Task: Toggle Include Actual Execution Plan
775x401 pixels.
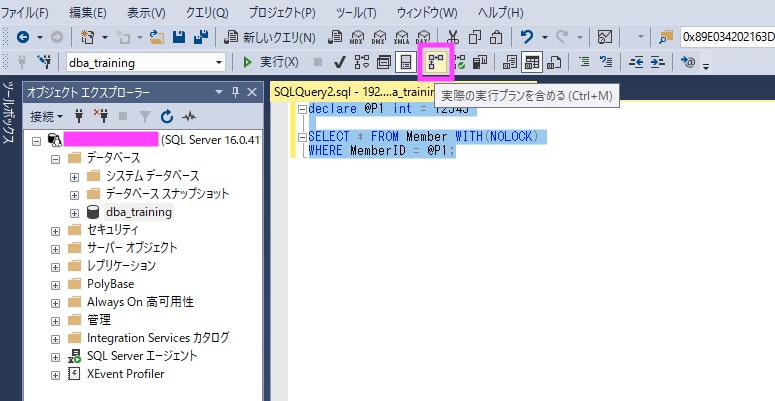Action: pyautogui.click(x=435, y=62)
